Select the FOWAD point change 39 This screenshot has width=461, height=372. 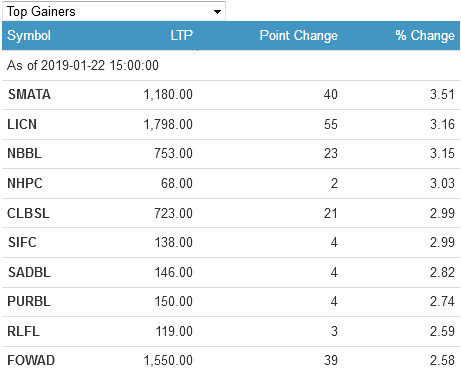[x=331, y=361]
